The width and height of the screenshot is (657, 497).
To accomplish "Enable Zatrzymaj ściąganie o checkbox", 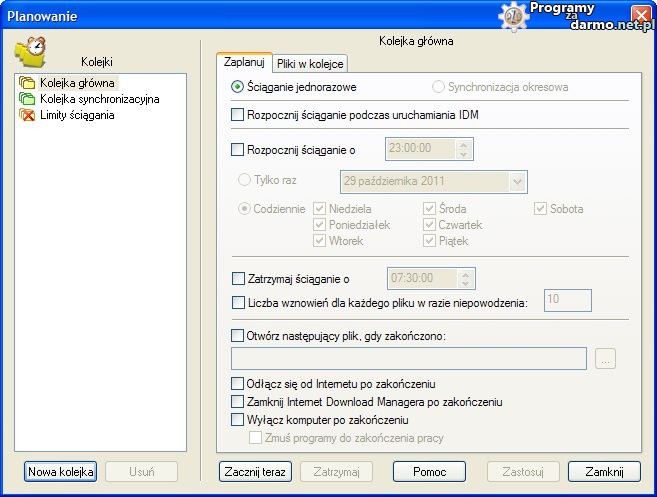I will pyautogui.click(x=237, y=278).
